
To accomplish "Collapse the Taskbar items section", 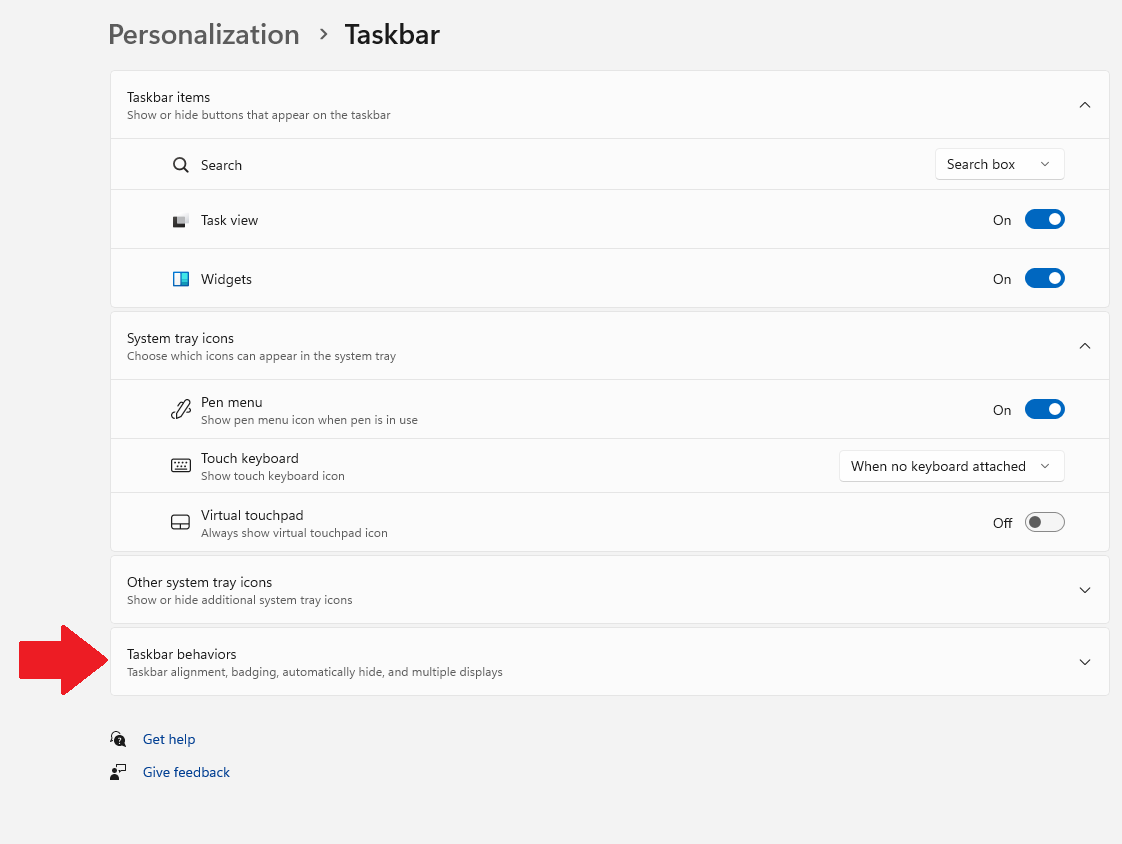I will [x=1084, y=104].
